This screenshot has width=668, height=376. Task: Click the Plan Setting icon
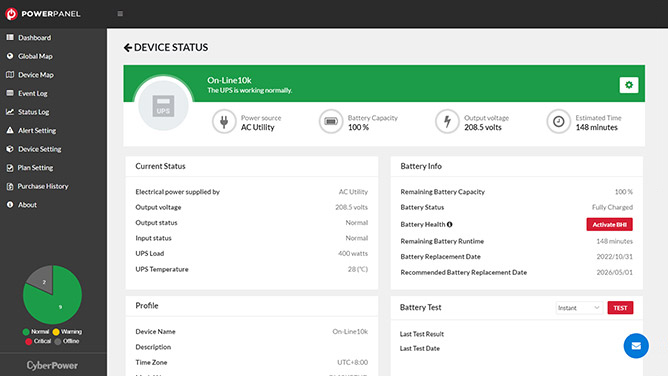10,168
